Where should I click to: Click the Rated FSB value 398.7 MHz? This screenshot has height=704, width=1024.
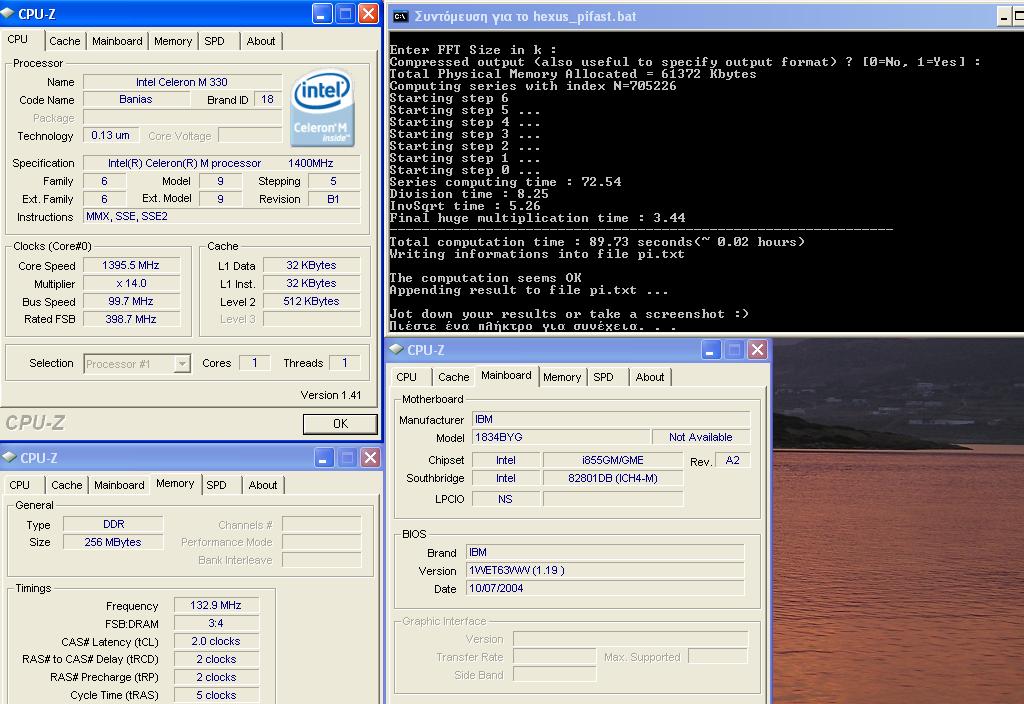[x=131, y=319]
